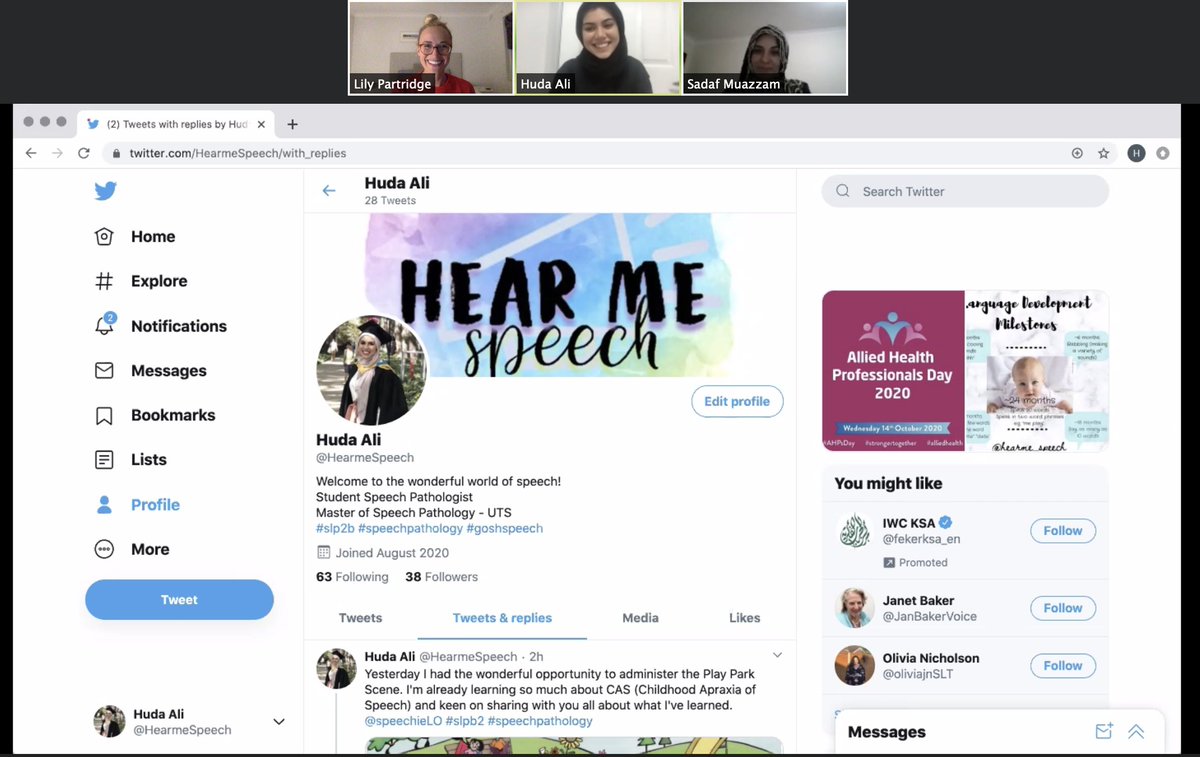This screenshot has height=757, width=1200.
Task: Click the Joined August 2020 text
Action: click(x=391, y=553)
